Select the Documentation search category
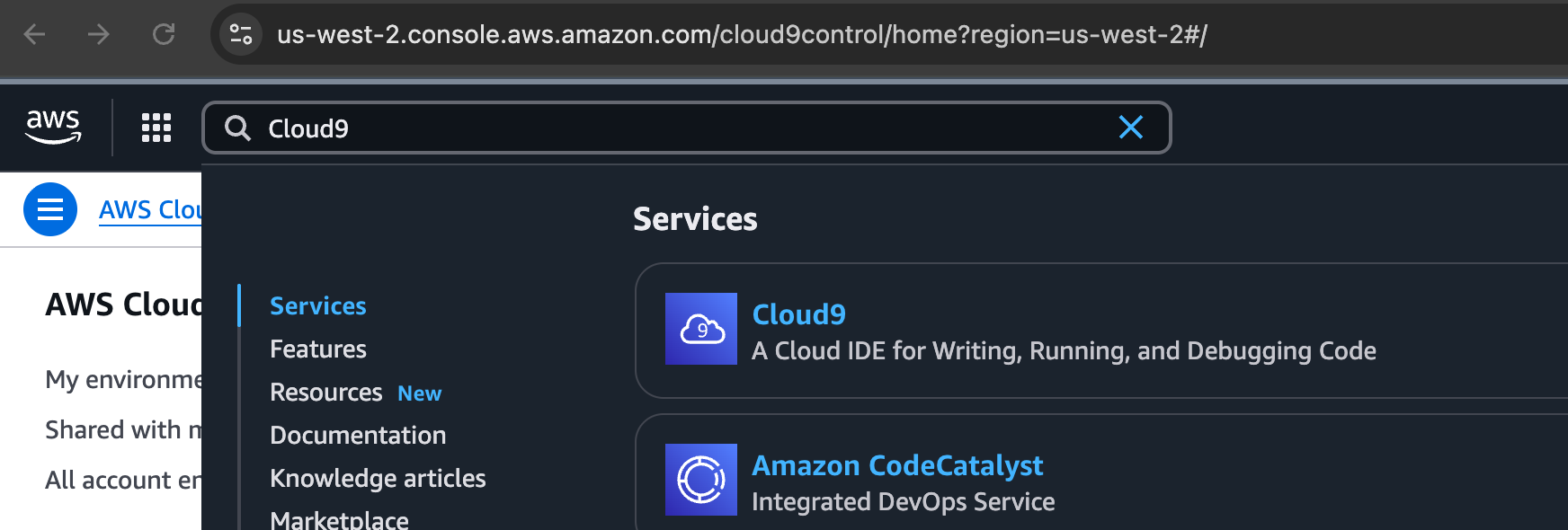The height and width of the screenshot is (530, 1568). click(x=358, y=436)
